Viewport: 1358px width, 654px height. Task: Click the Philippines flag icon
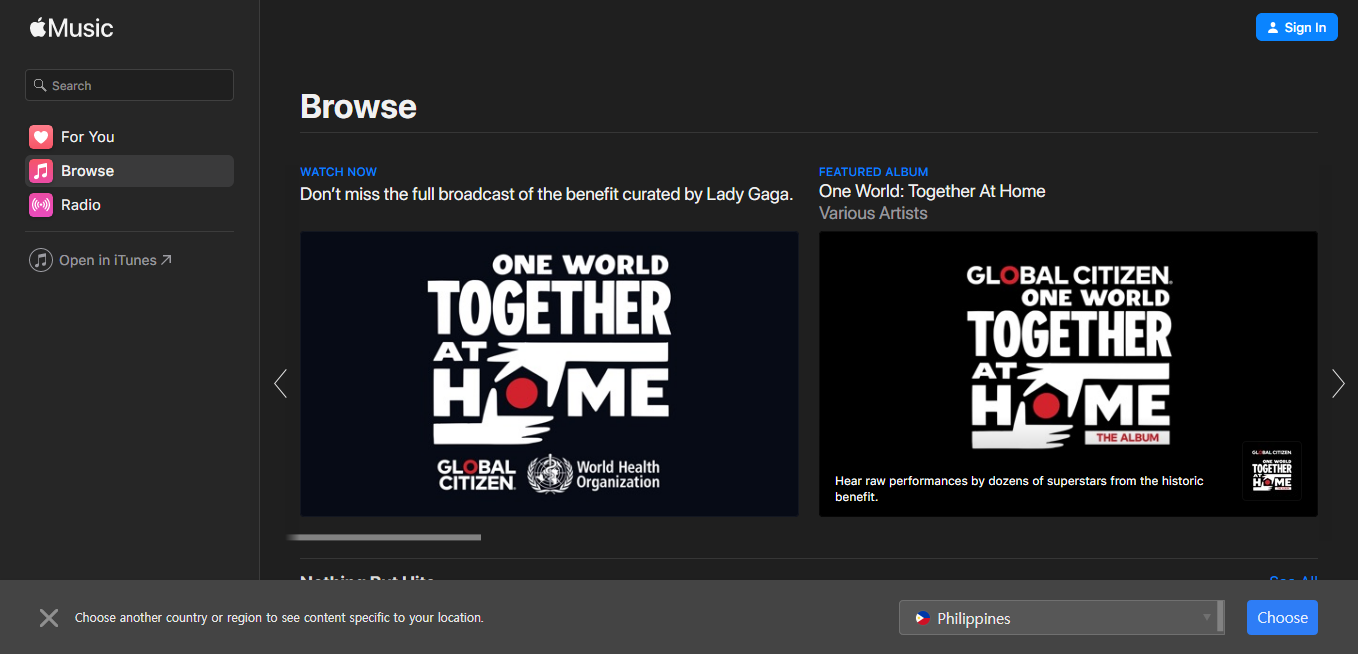coord(922,619)
